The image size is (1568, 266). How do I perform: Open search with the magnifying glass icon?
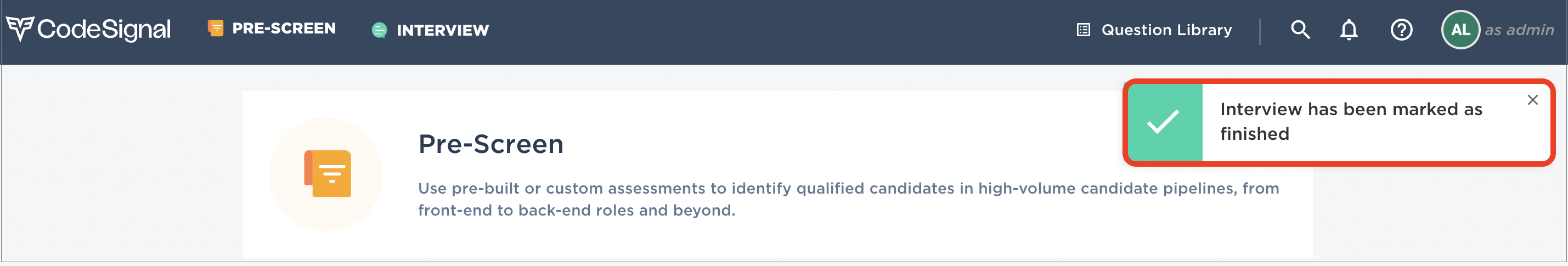tap(1300, 30)
